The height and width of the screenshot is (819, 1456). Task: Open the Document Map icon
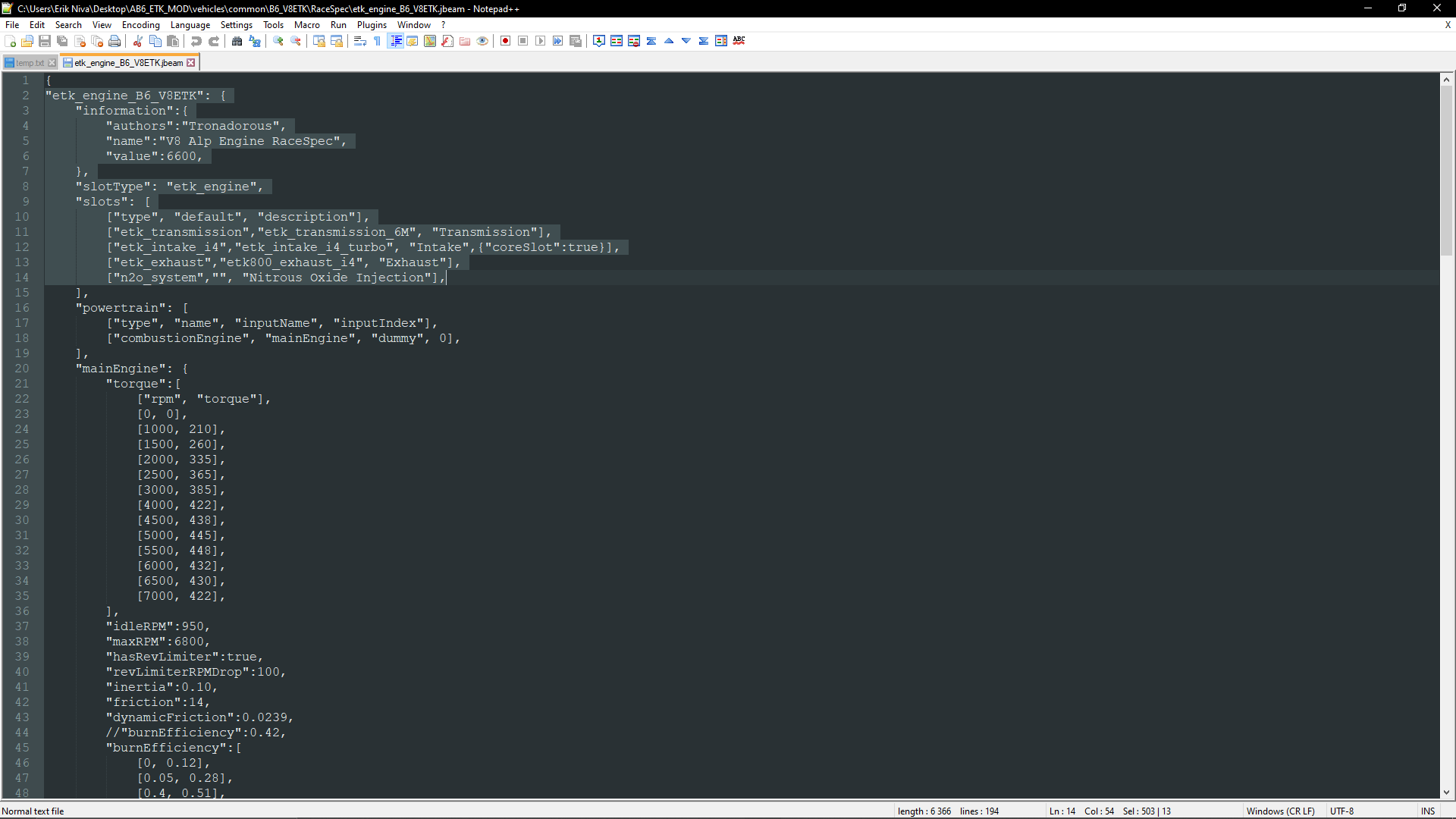click(430, 41)
